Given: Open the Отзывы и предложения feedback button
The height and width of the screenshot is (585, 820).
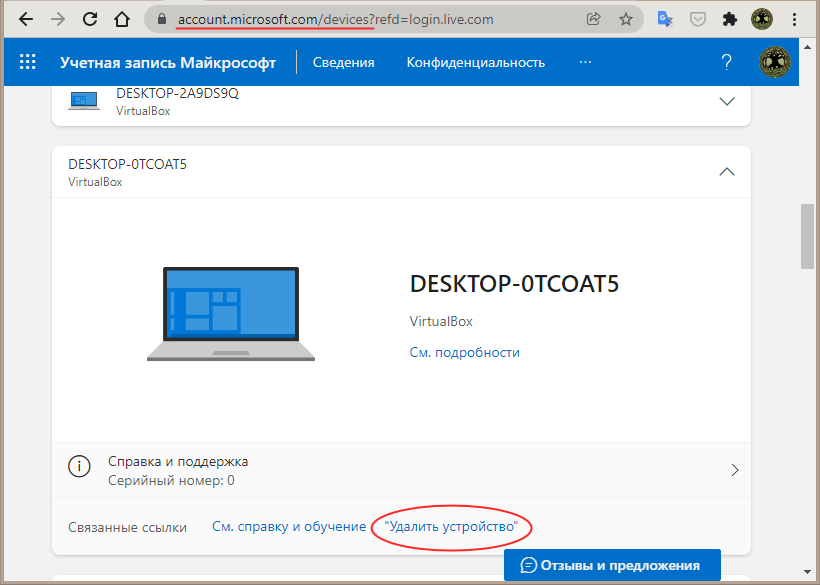Looking at the screenshot, I should pos(612,565).
